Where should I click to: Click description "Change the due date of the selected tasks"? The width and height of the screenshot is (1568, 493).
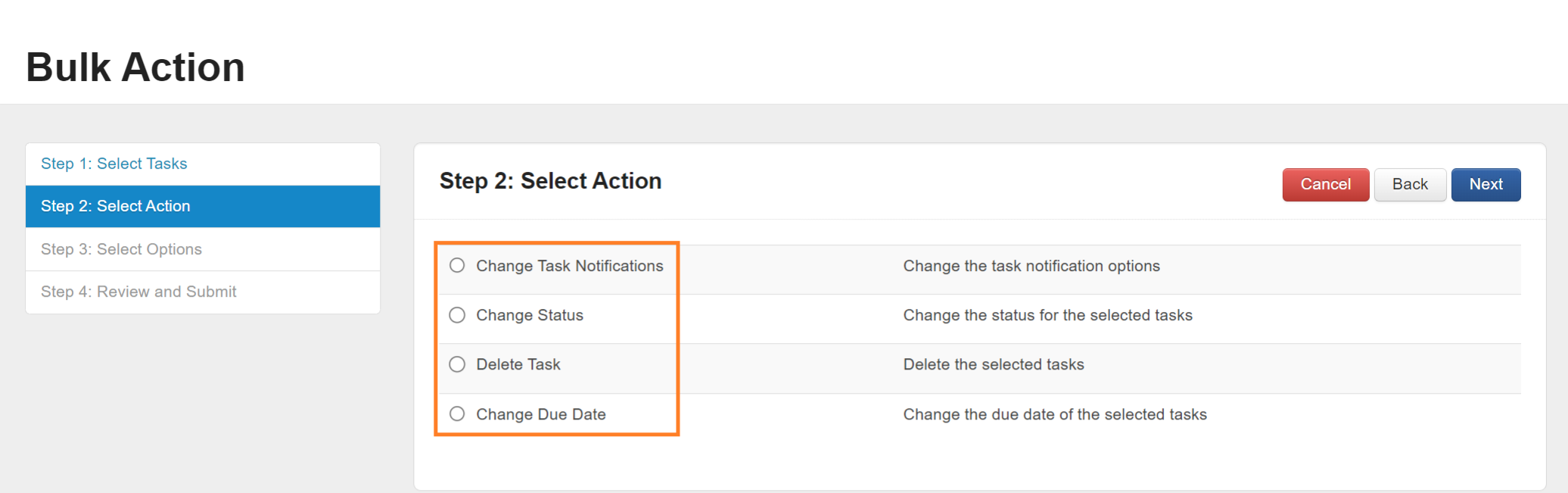tap(1054, 414)
